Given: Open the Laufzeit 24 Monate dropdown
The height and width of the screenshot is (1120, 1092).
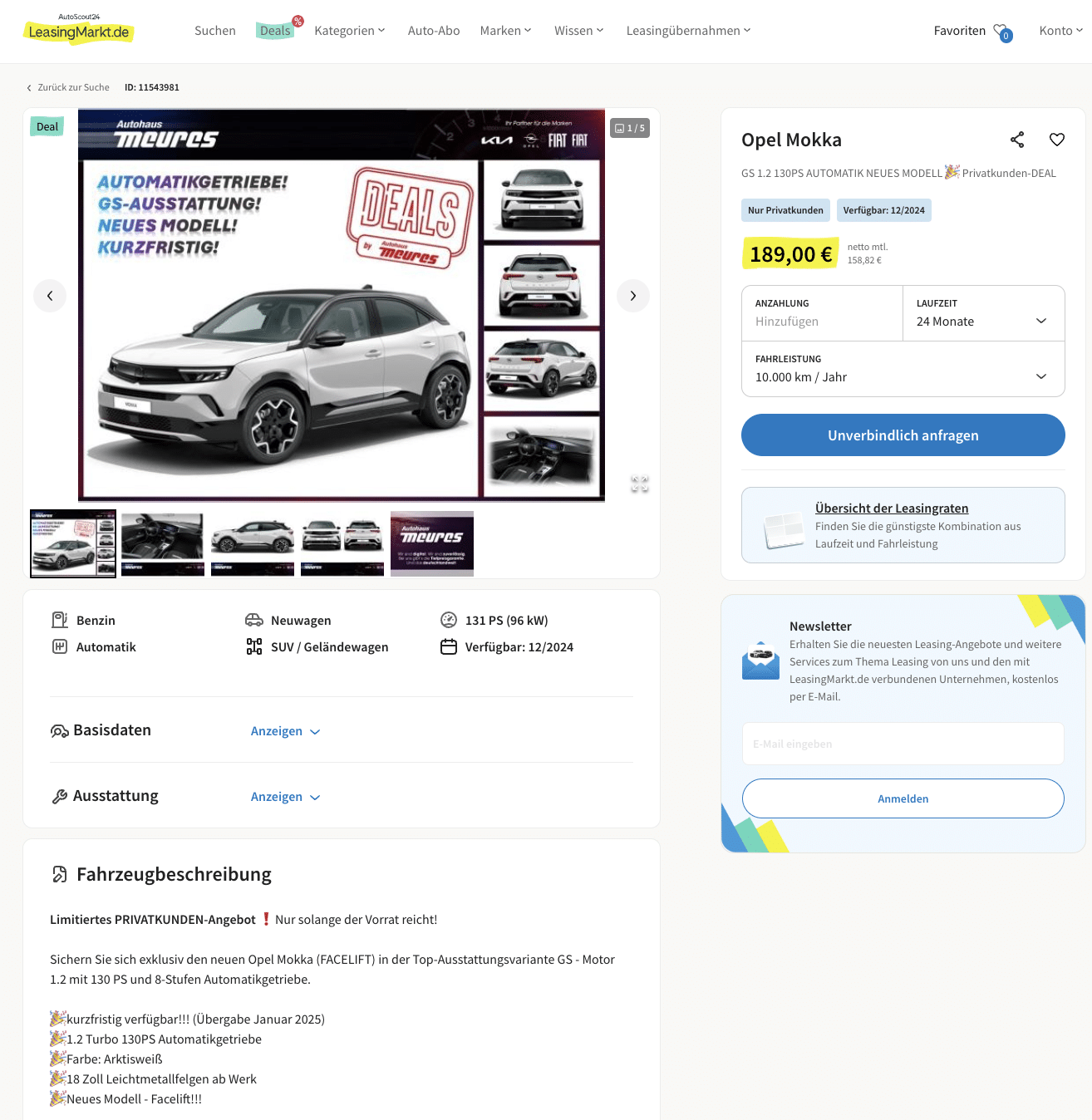Looking at the screenshot, I should click(984, 313).
